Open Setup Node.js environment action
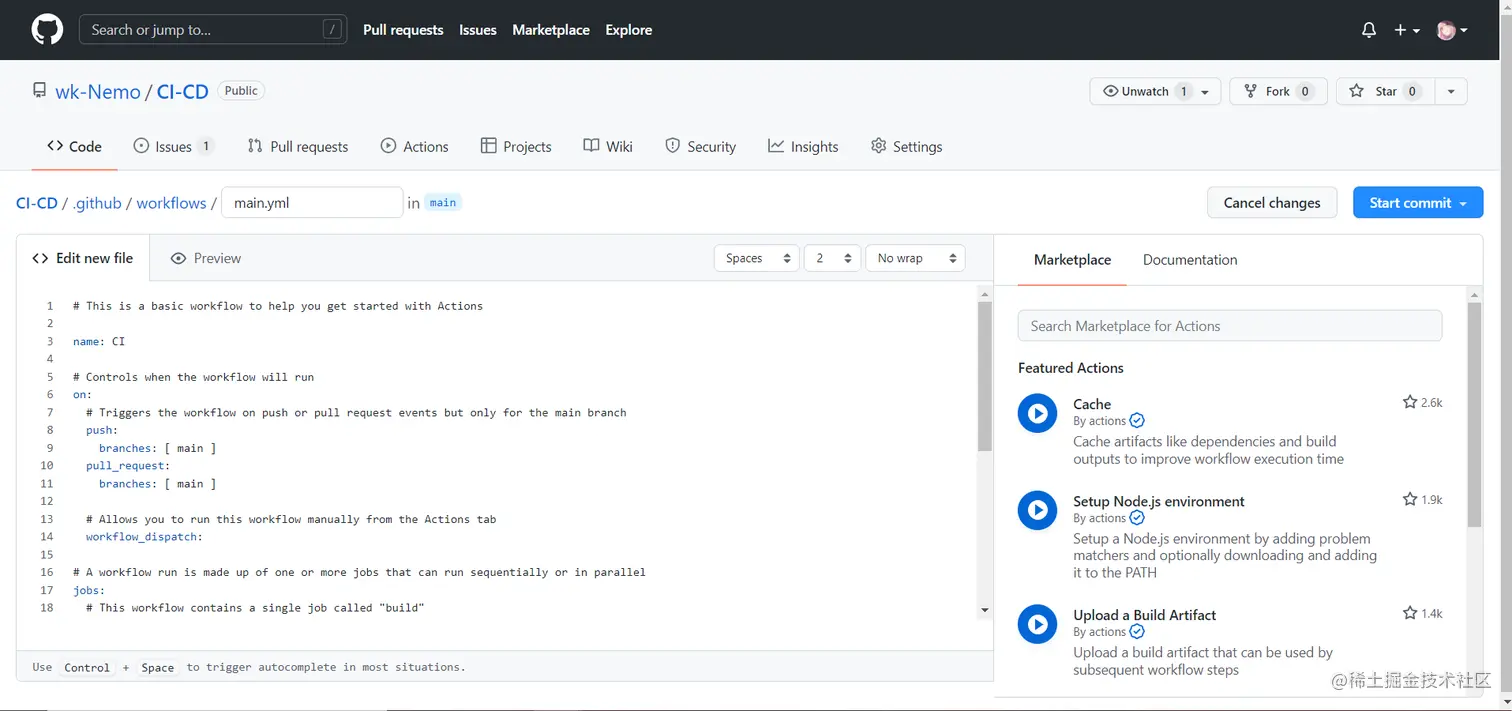 pyautogui.click(x=1159, y=501)
